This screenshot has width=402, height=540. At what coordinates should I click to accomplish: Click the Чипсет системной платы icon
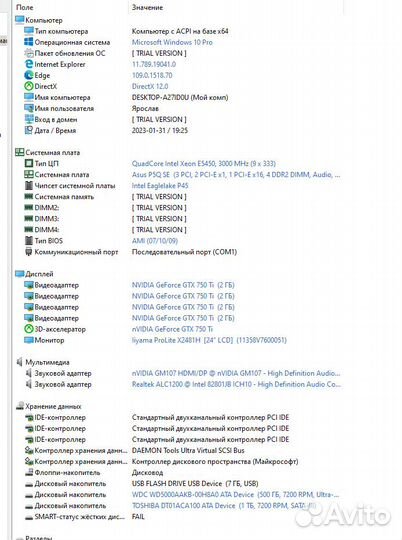click(x=29, y=185)
